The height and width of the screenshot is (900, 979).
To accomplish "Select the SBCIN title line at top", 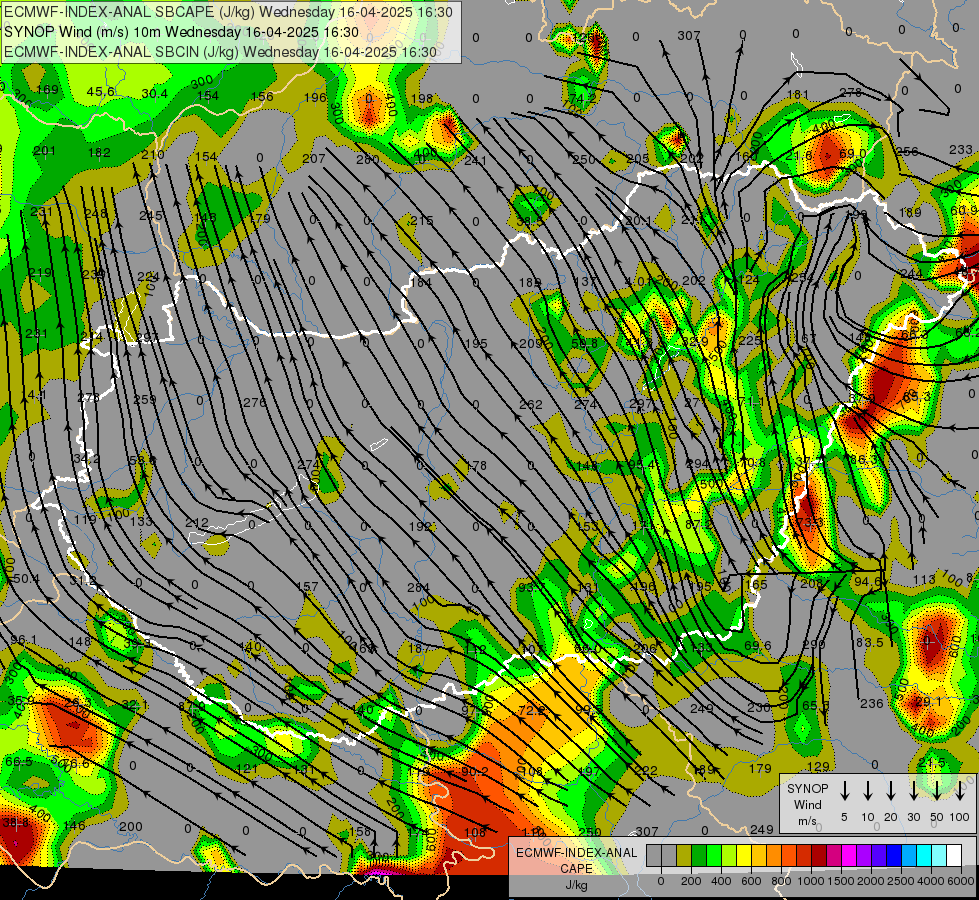I will (x=220, y=52).
